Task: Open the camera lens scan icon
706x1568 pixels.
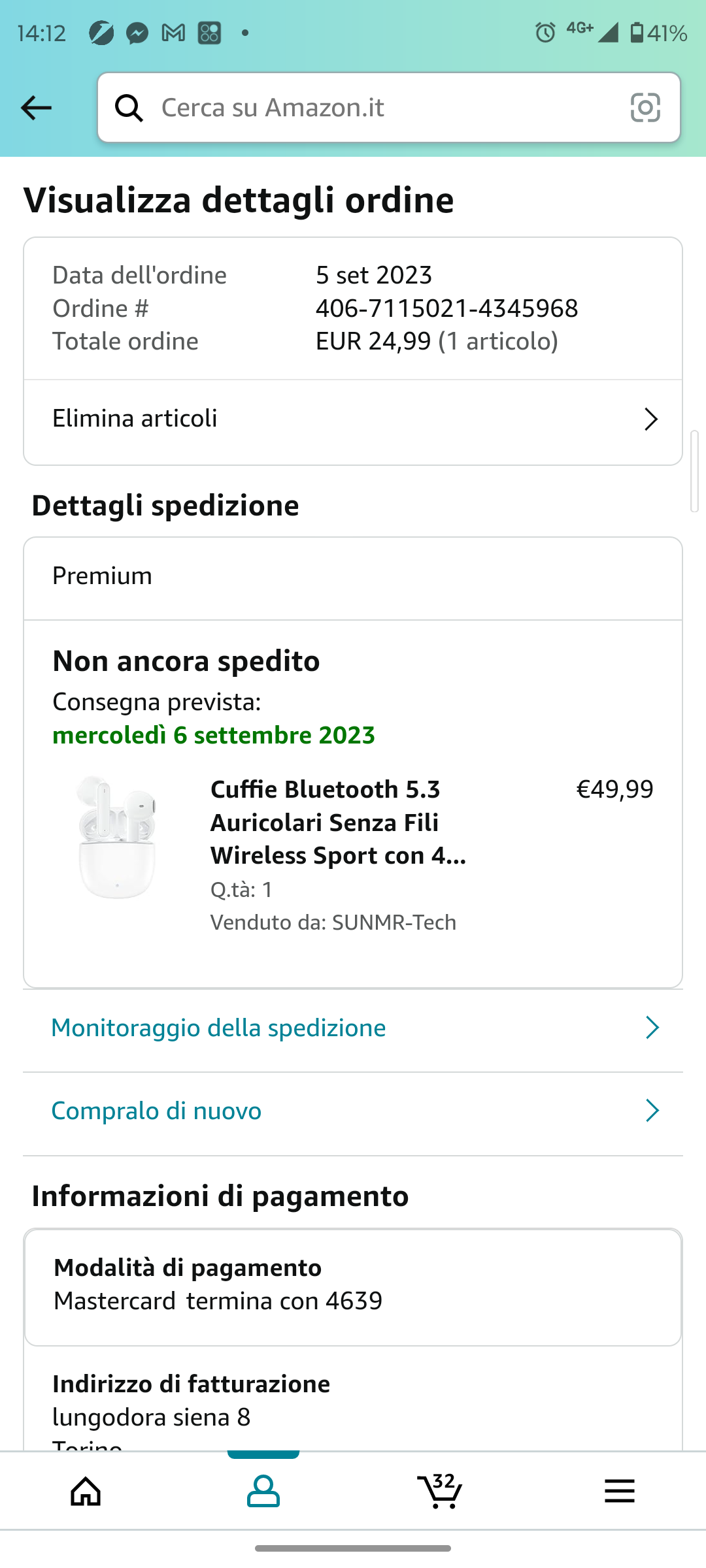Action: point(645,108)
